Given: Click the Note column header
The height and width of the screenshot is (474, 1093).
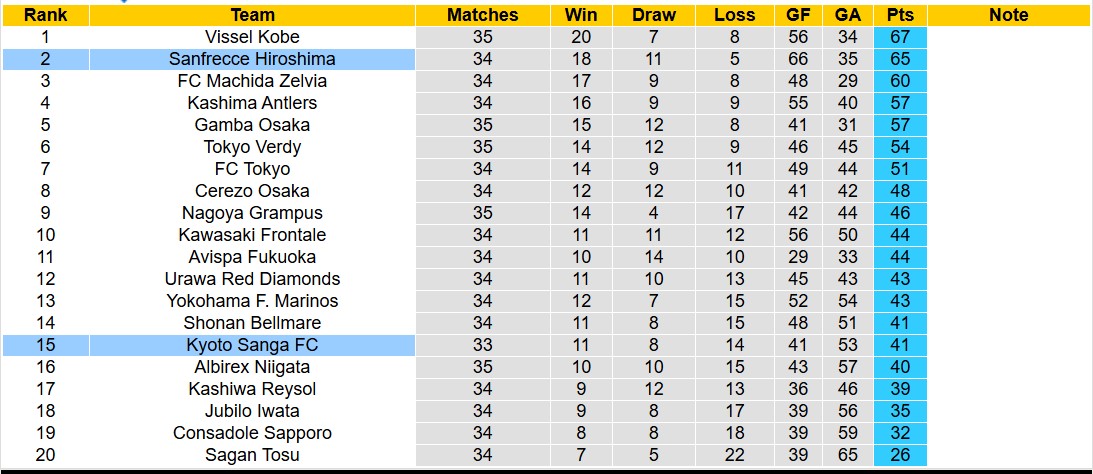Looking at the screenshot, I should coord(1008,15).
